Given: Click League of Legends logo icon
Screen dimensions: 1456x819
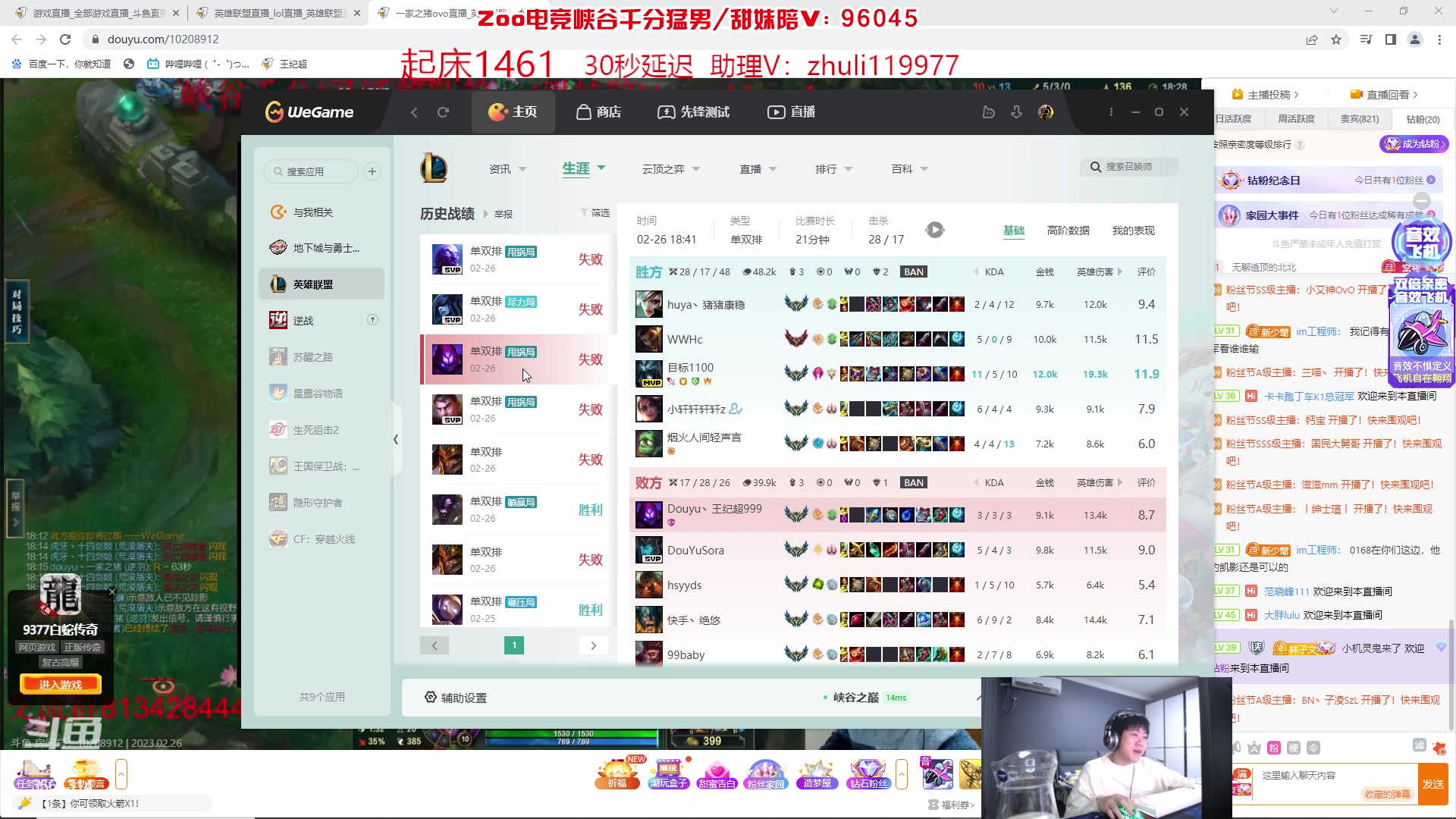Looking at the screenshot, I should pyautogui.click(x=434, y=168).
